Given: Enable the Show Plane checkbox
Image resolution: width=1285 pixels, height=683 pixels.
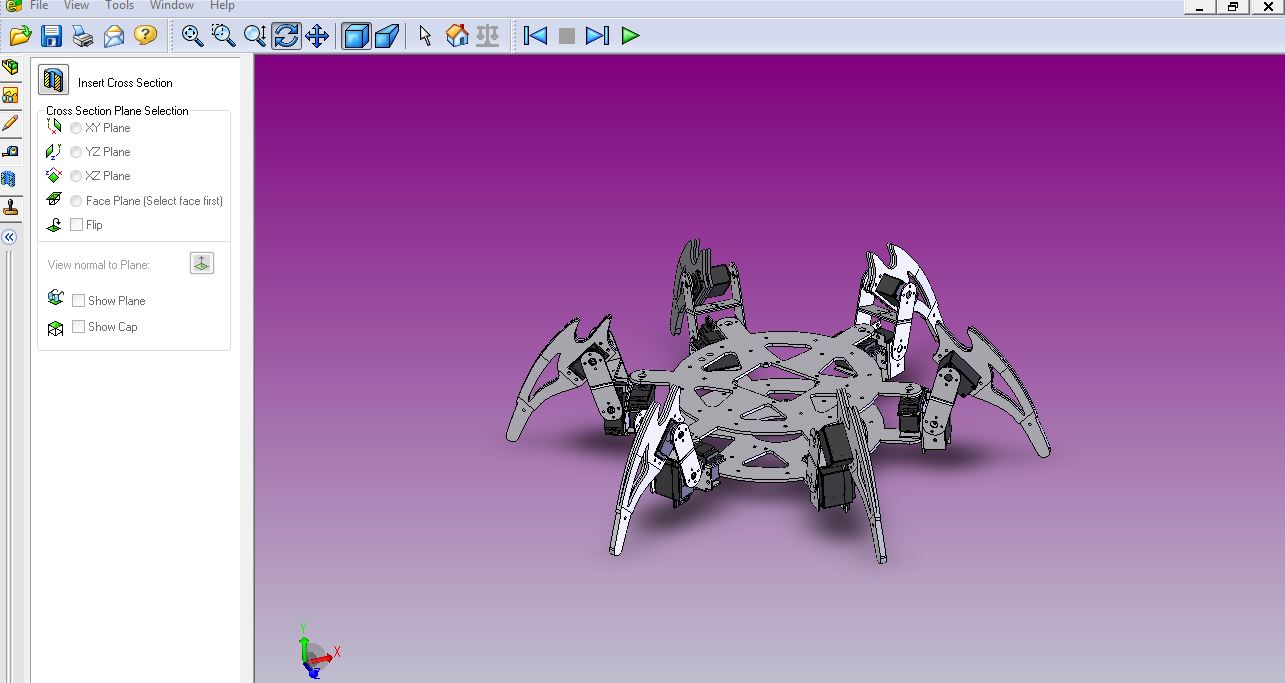Looking at the screenshot, I should pos(78,301).
